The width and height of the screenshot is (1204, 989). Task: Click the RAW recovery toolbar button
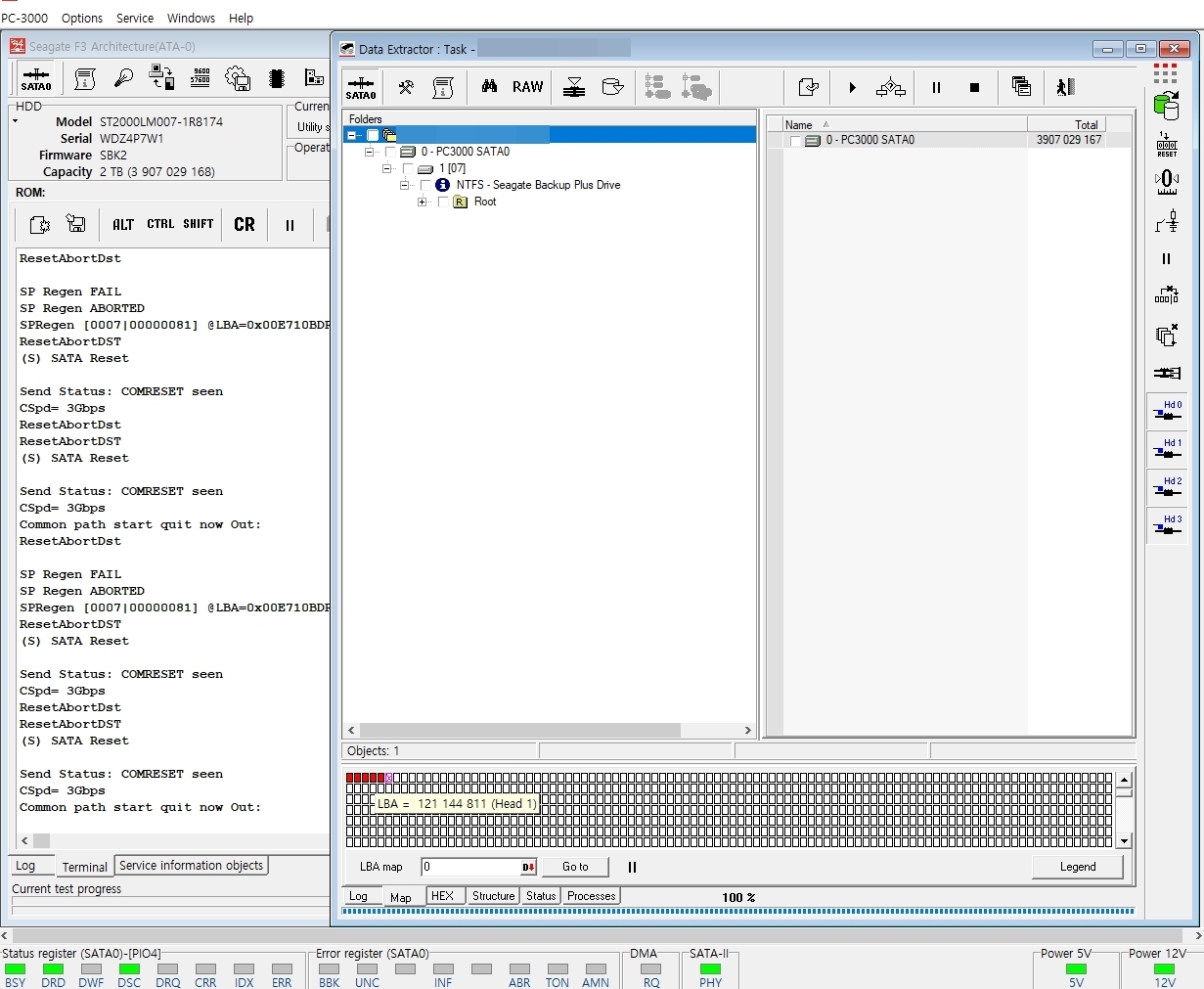pos(527,87)
